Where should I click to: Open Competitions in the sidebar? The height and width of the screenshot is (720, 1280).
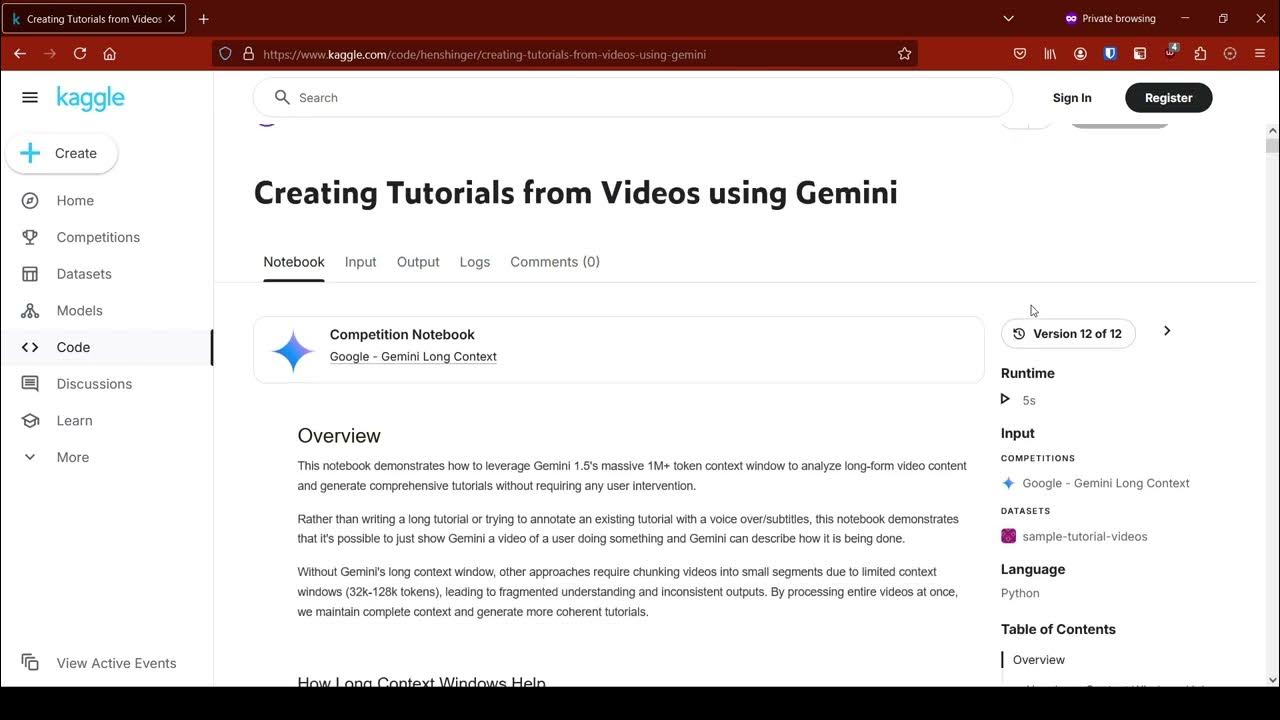(98, 237)
